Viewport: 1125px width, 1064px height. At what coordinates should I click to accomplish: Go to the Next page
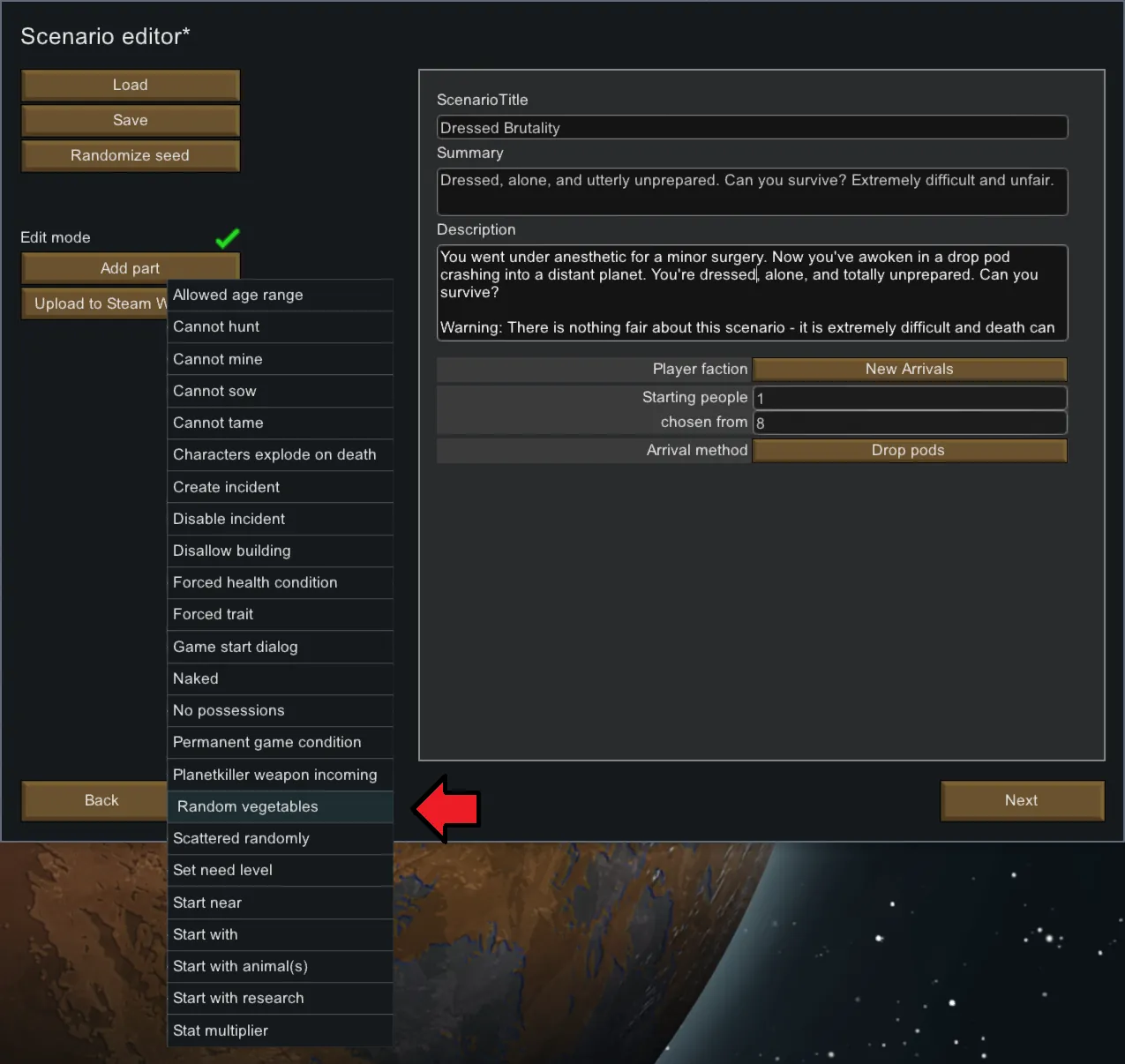1022,800
